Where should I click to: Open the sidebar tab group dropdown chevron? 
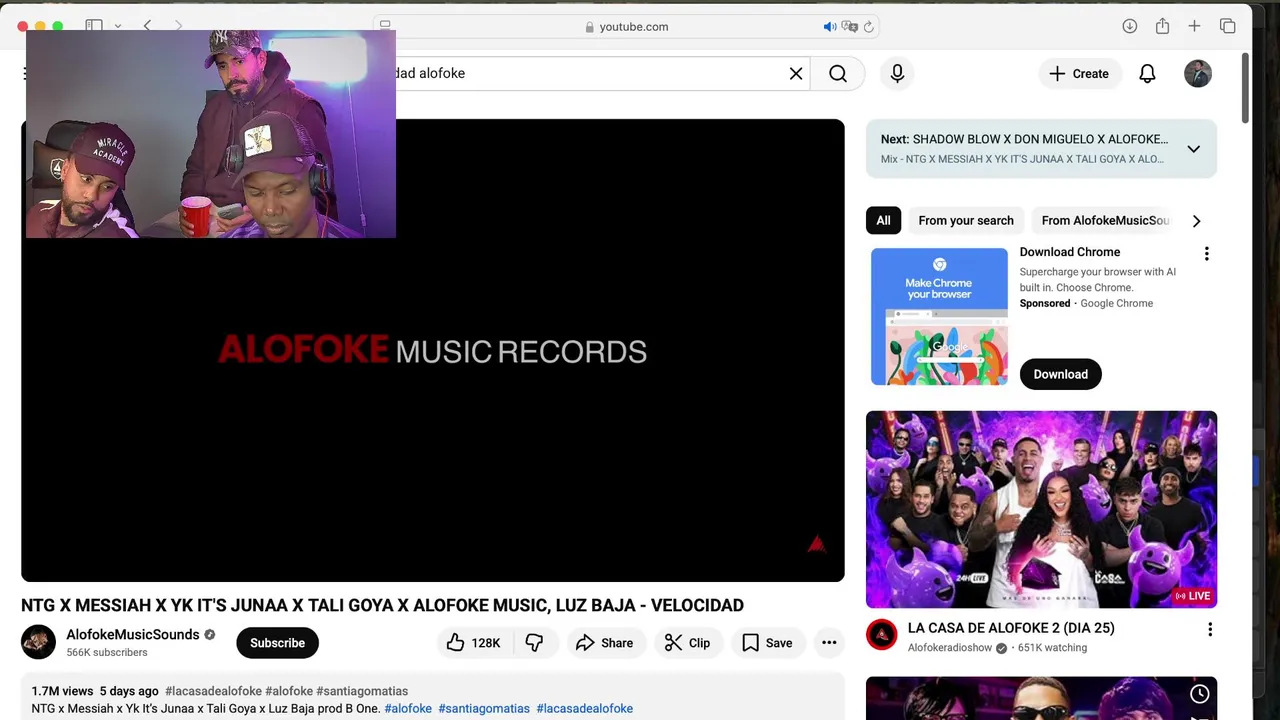(x=118, y=26)
